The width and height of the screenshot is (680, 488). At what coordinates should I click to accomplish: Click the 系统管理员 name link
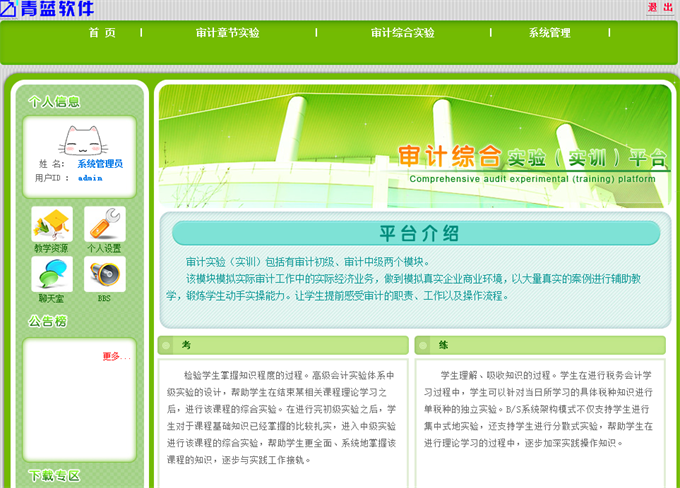coord(100,163)
